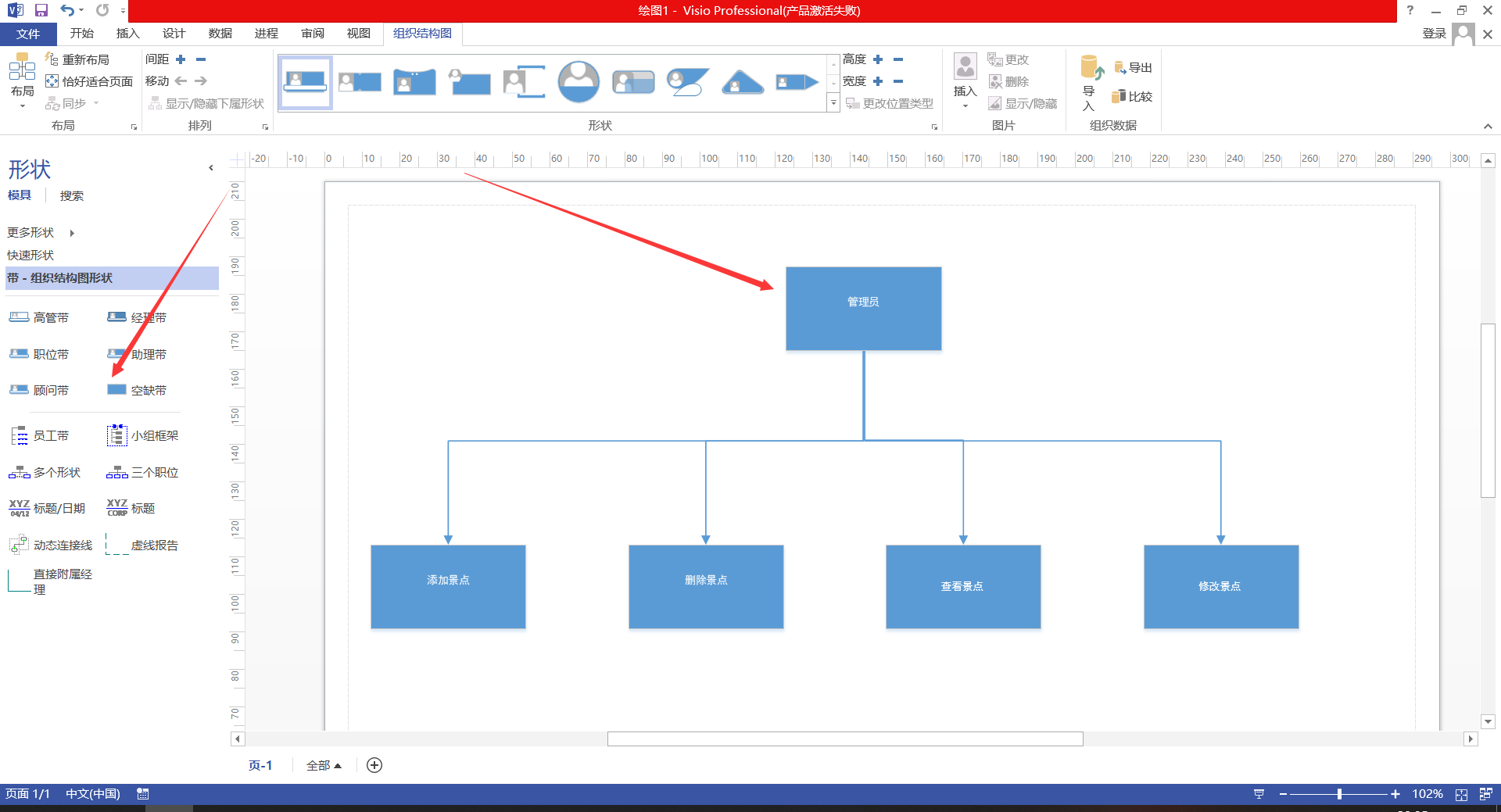This screenshot has height=812, width=1501.
Task: Click zoom in plus on status bar
Action: coord(1395,794)
